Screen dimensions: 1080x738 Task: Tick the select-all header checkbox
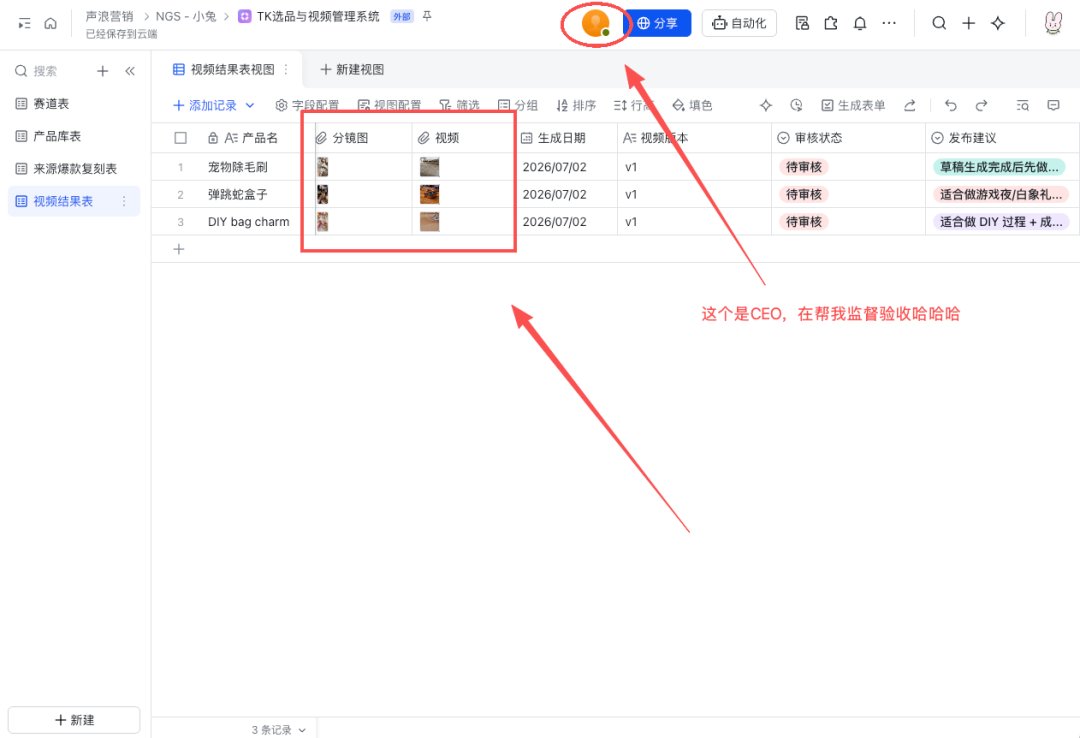pyautogui.click(x=180, y=138)
